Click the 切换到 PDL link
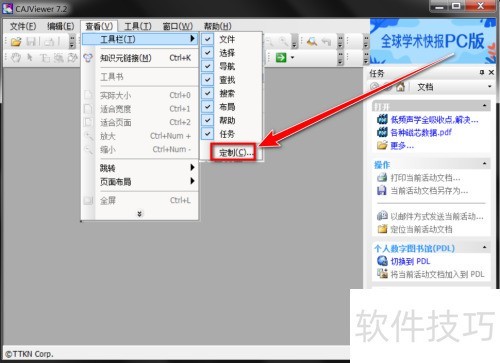Viewport: 500px width, 363px height. click(x=410, y=261)
